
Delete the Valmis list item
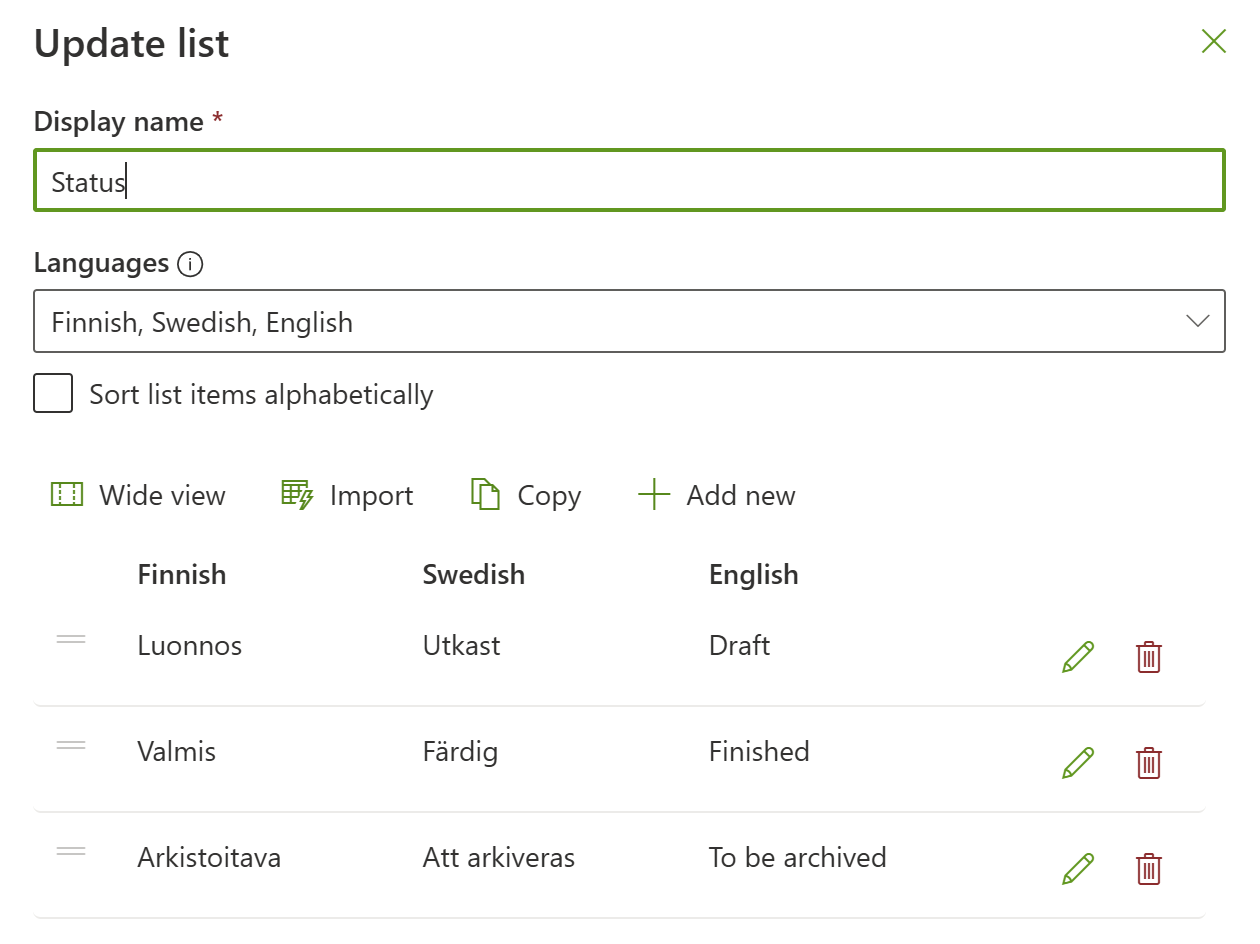[x=1149, y=763]
